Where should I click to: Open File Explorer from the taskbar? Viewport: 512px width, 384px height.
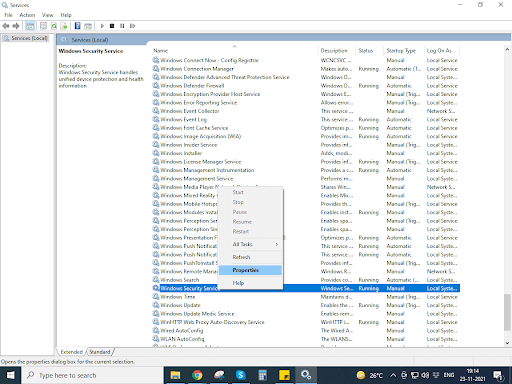pos(175,375)
